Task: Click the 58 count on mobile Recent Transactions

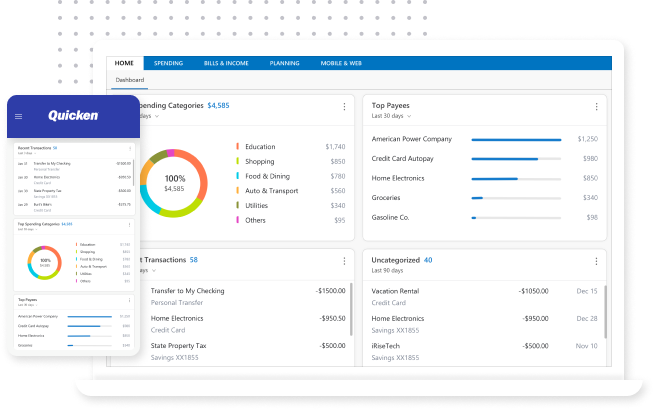Action: coord(55,148)
